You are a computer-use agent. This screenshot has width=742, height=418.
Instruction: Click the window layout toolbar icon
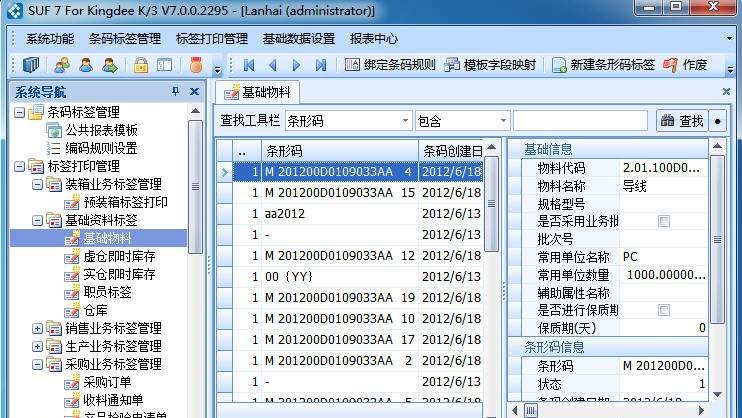point(164,65)
